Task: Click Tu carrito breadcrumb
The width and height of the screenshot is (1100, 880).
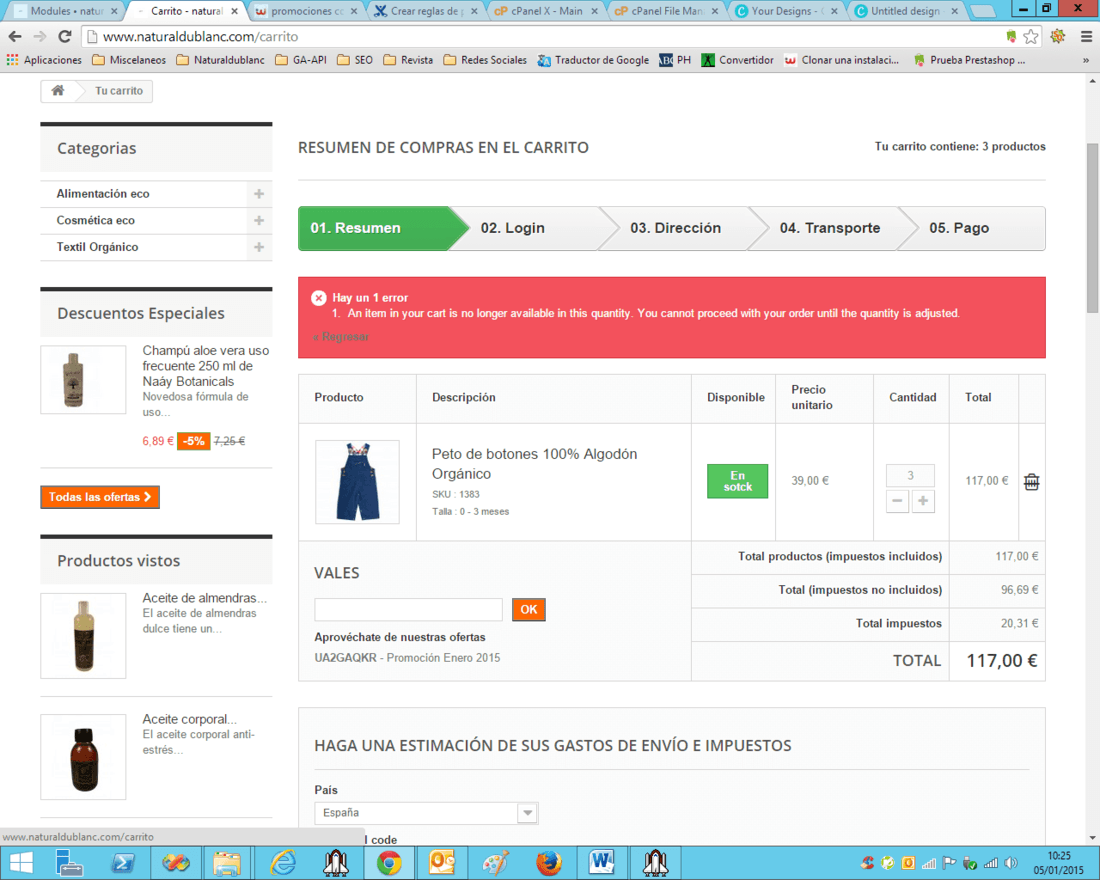Action: pyautogui.click(x=119, y=91)
